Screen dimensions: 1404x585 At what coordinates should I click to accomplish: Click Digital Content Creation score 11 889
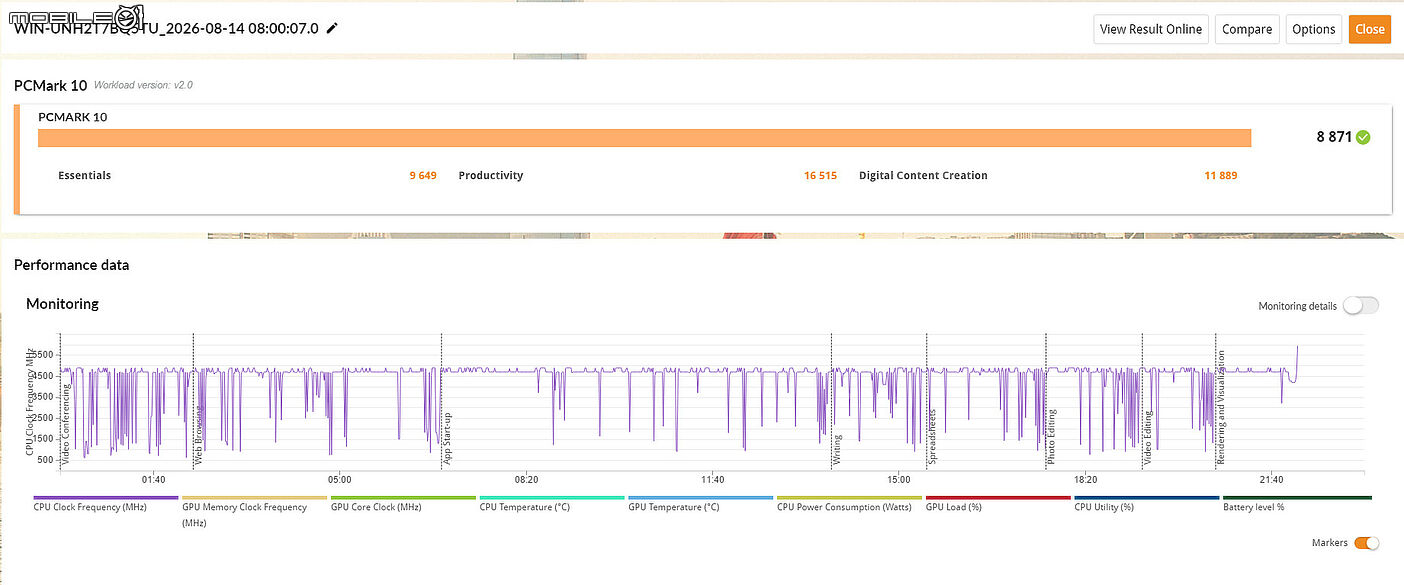pos(1221,176)
